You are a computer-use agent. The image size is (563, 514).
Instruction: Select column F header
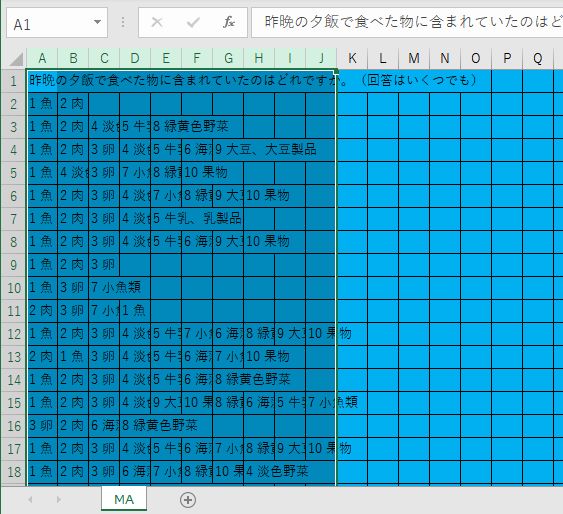click(x=197, y=58)
